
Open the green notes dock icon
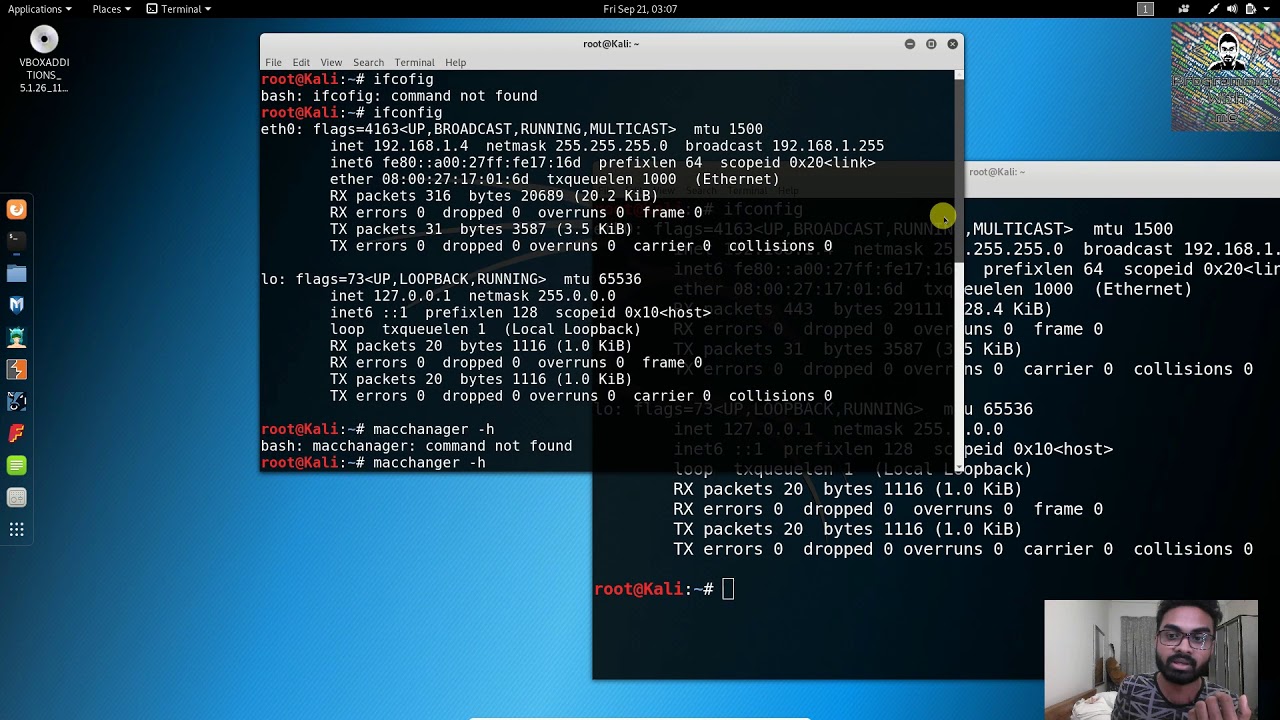pos(16,465)
